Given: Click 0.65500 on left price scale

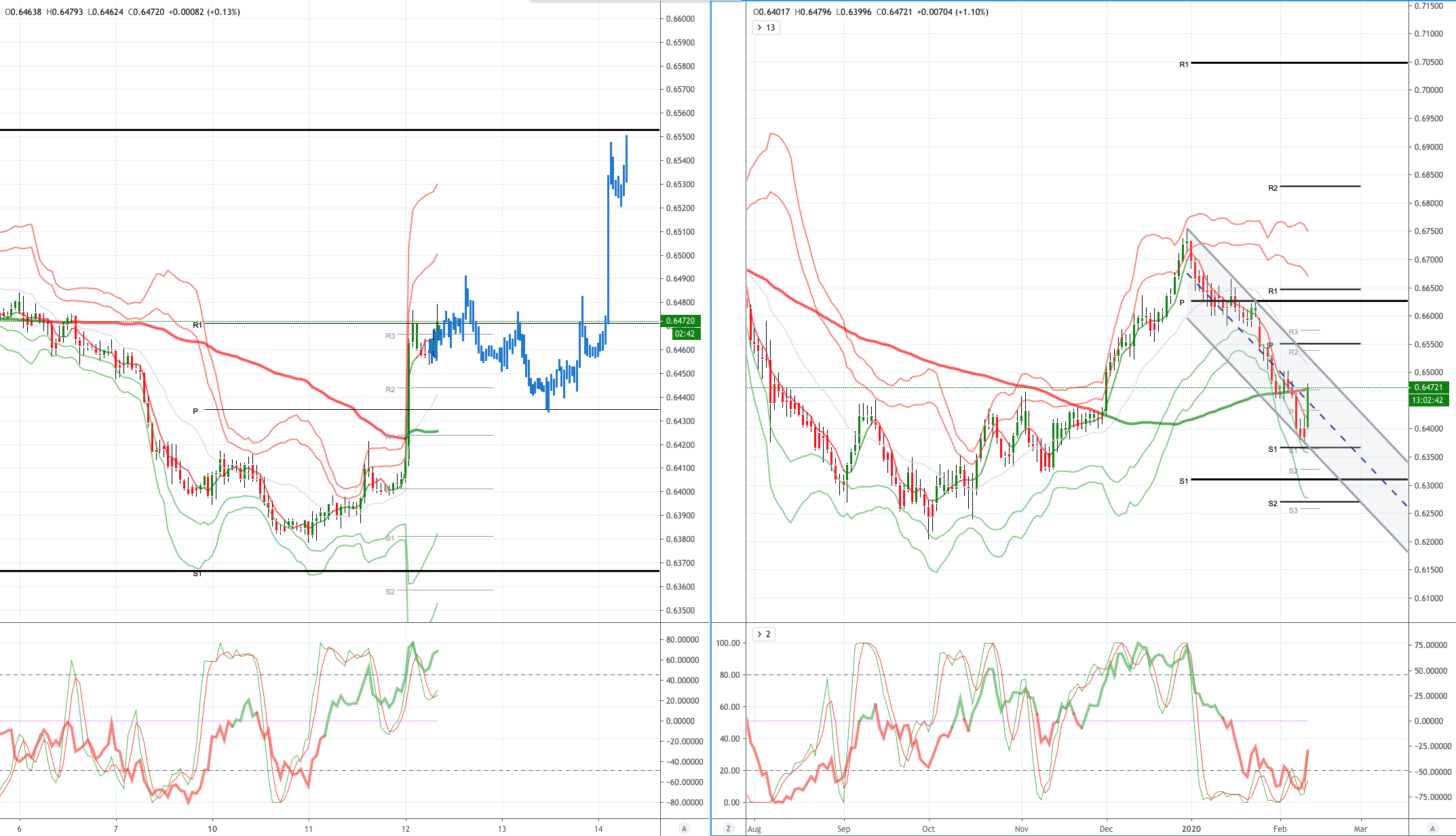Looking at the screenshot, I should 680,137.
